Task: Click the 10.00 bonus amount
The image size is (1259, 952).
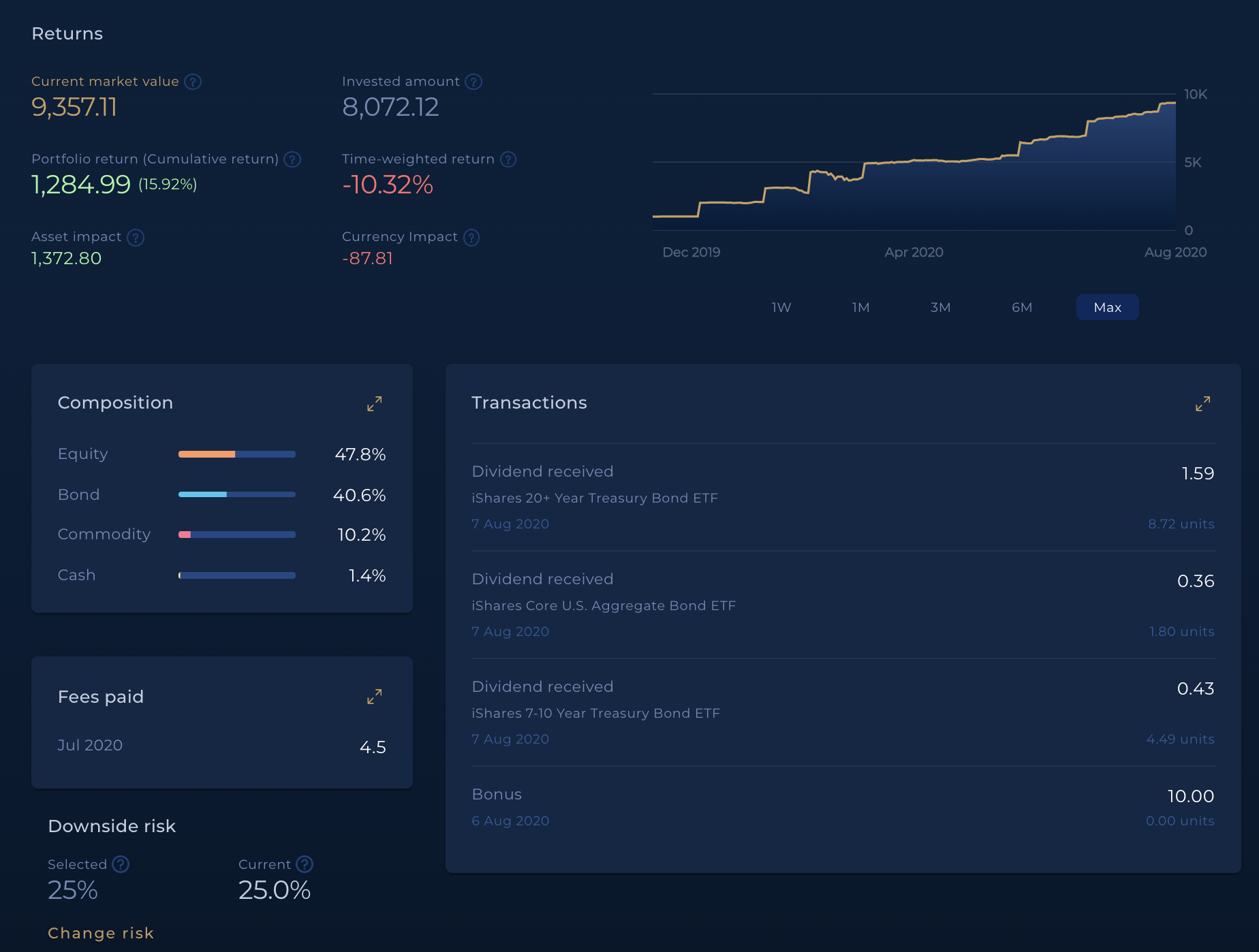Action: pyautogui.click(x=1191, y=796)
